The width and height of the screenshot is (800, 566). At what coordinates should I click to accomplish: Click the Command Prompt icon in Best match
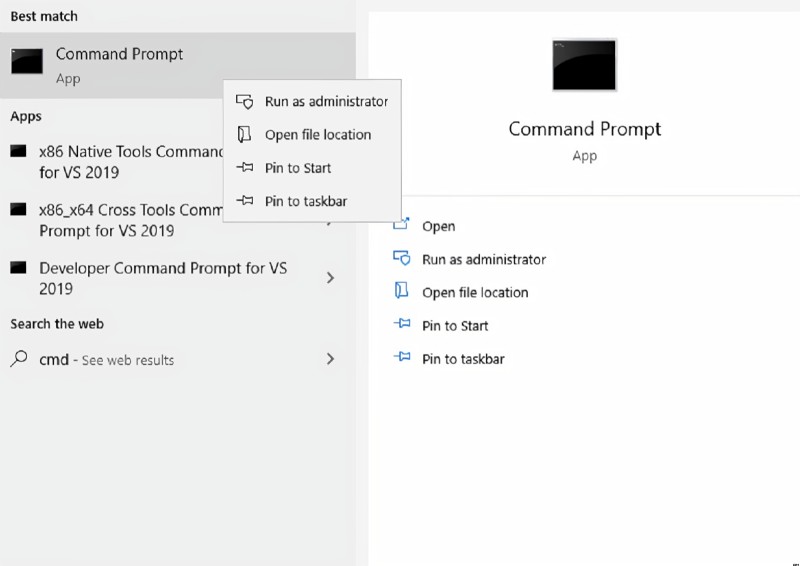[27, 61]
